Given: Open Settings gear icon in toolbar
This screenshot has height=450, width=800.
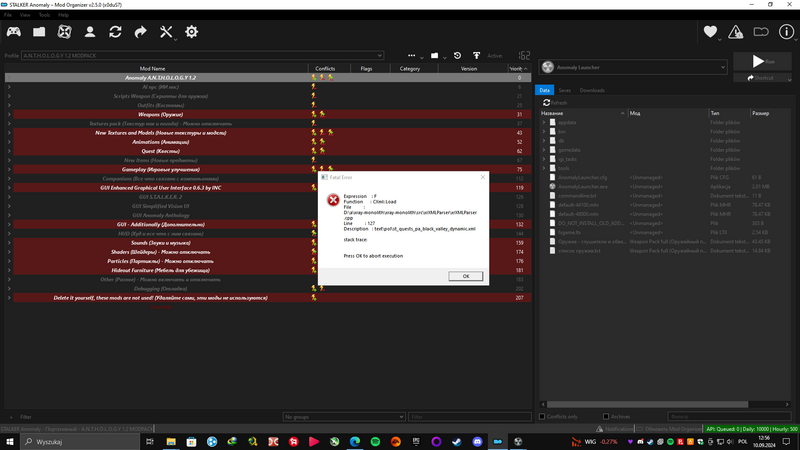Looking at the screenshot, I should point(192,33).
